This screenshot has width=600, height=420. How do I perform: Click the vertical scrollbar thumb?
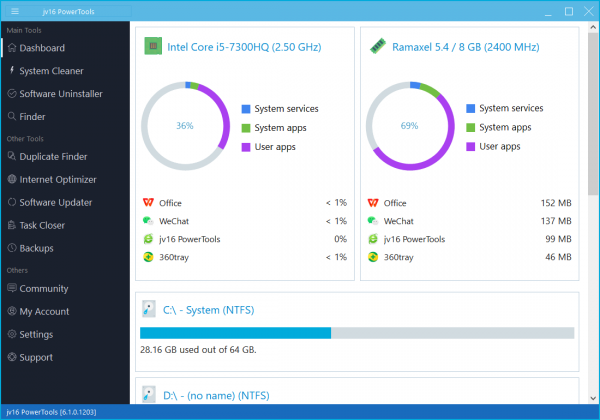click(593, 114)
